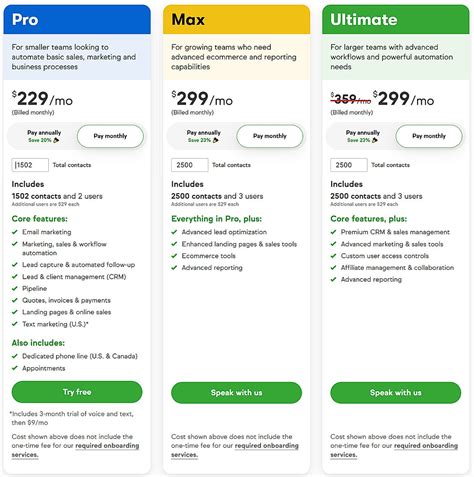Click checkmark beside Custom user access controls
Screen dimensions: 474x477
[x=333, y=256]
